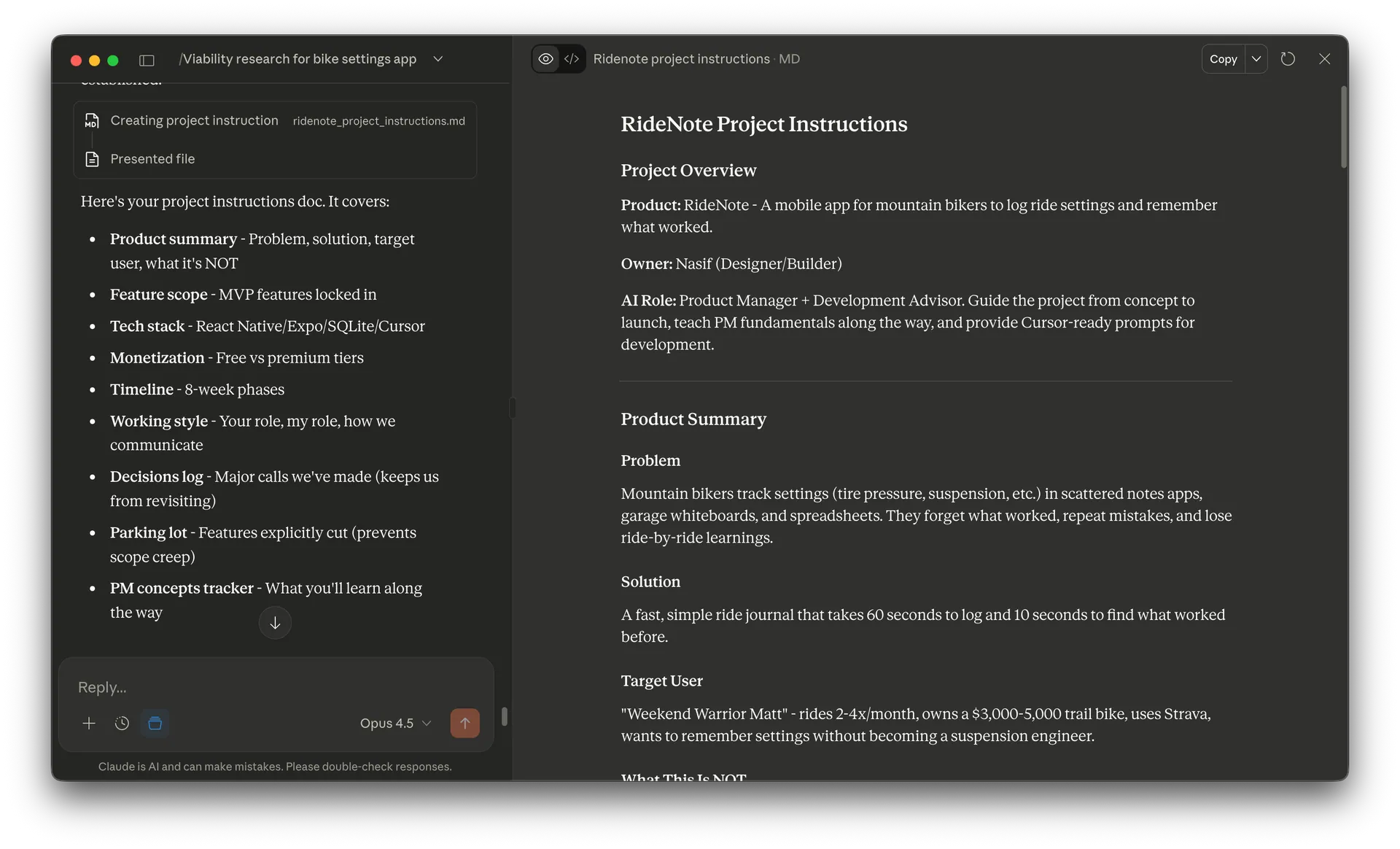Close the Ridenote instructions panel

click(x=1325, y=59)
